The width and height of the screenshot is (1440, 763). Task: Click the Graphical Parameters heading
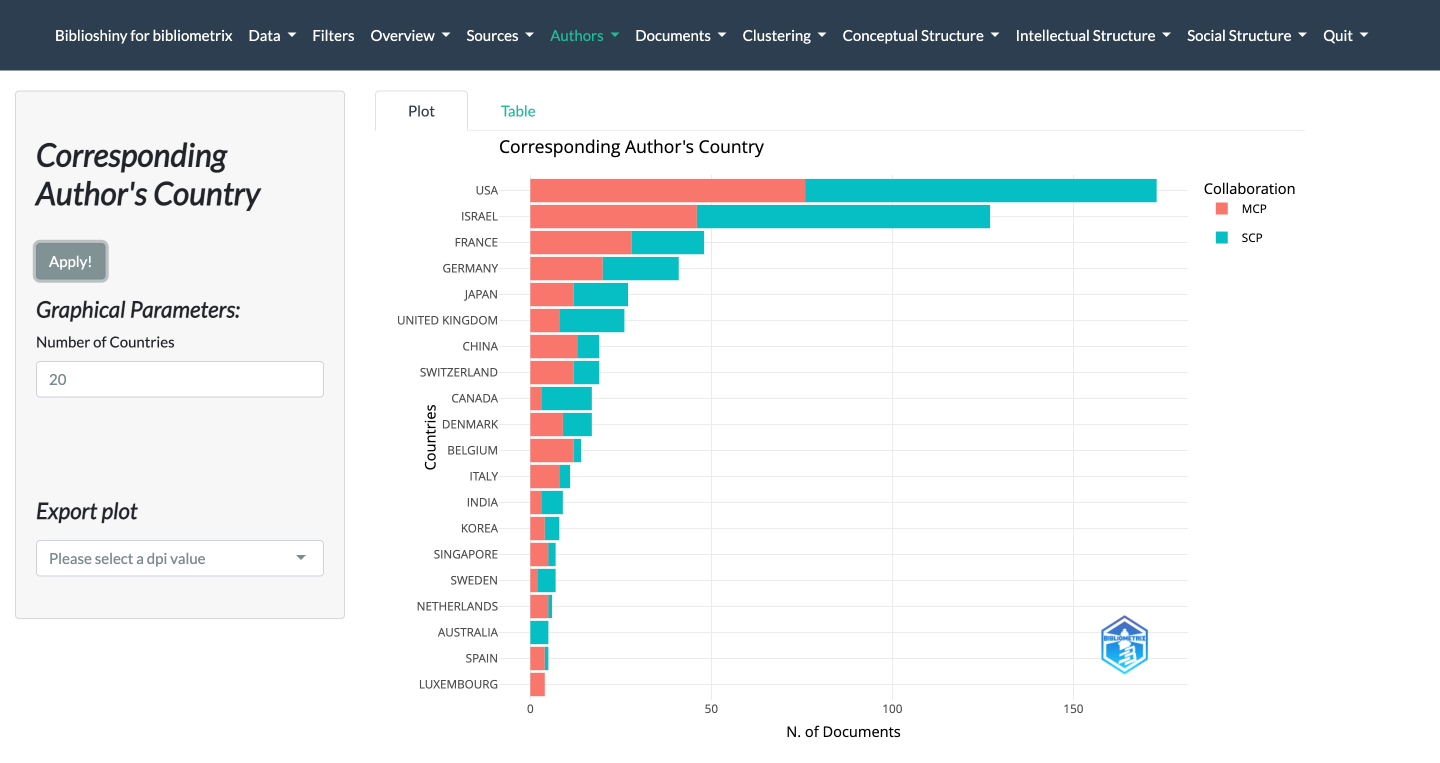pyautogui.click(x=138, y=310)
